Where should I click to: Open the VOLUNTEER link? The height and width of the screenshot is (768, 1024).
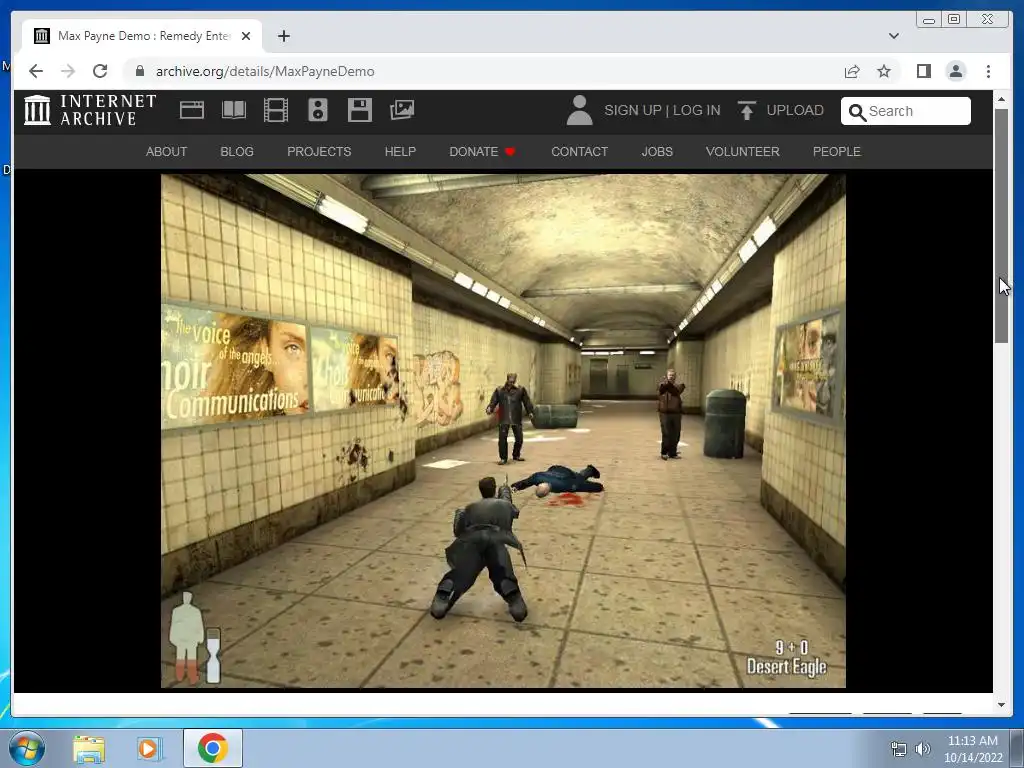coord(743,152)
